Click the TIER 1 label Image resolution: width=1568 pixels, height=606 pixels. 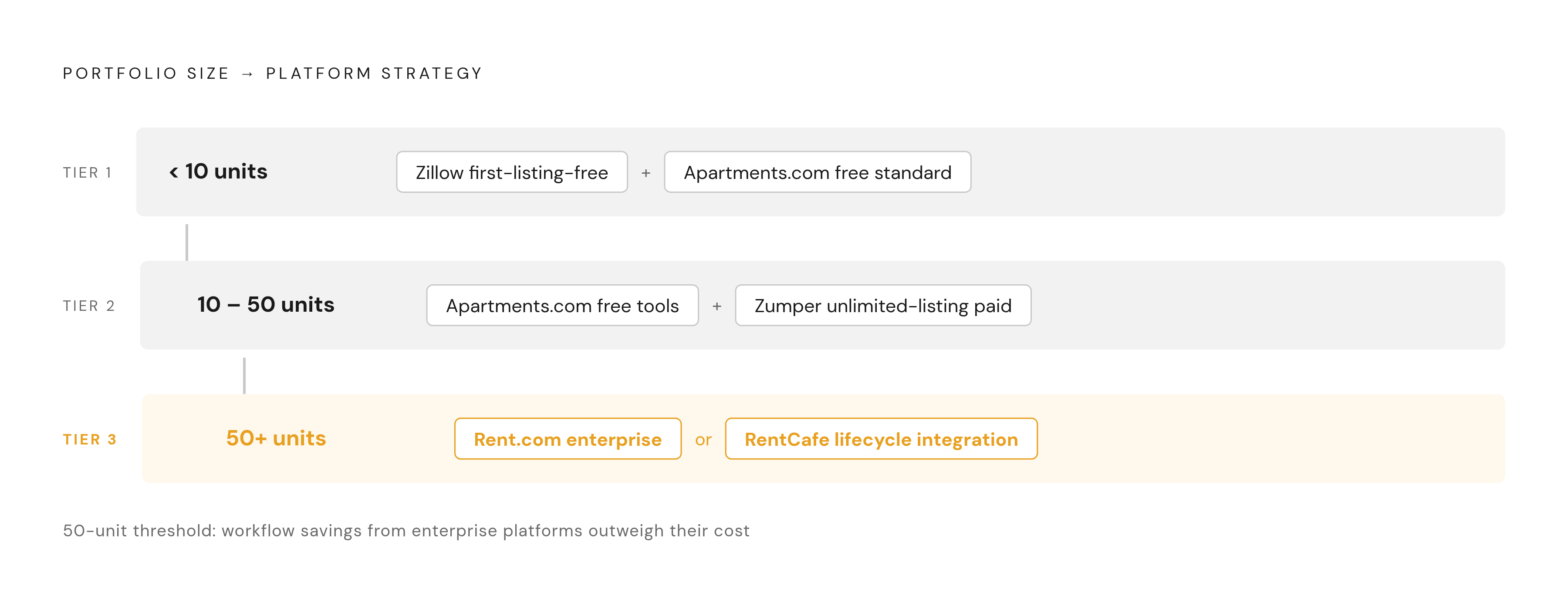coord(87,173)
